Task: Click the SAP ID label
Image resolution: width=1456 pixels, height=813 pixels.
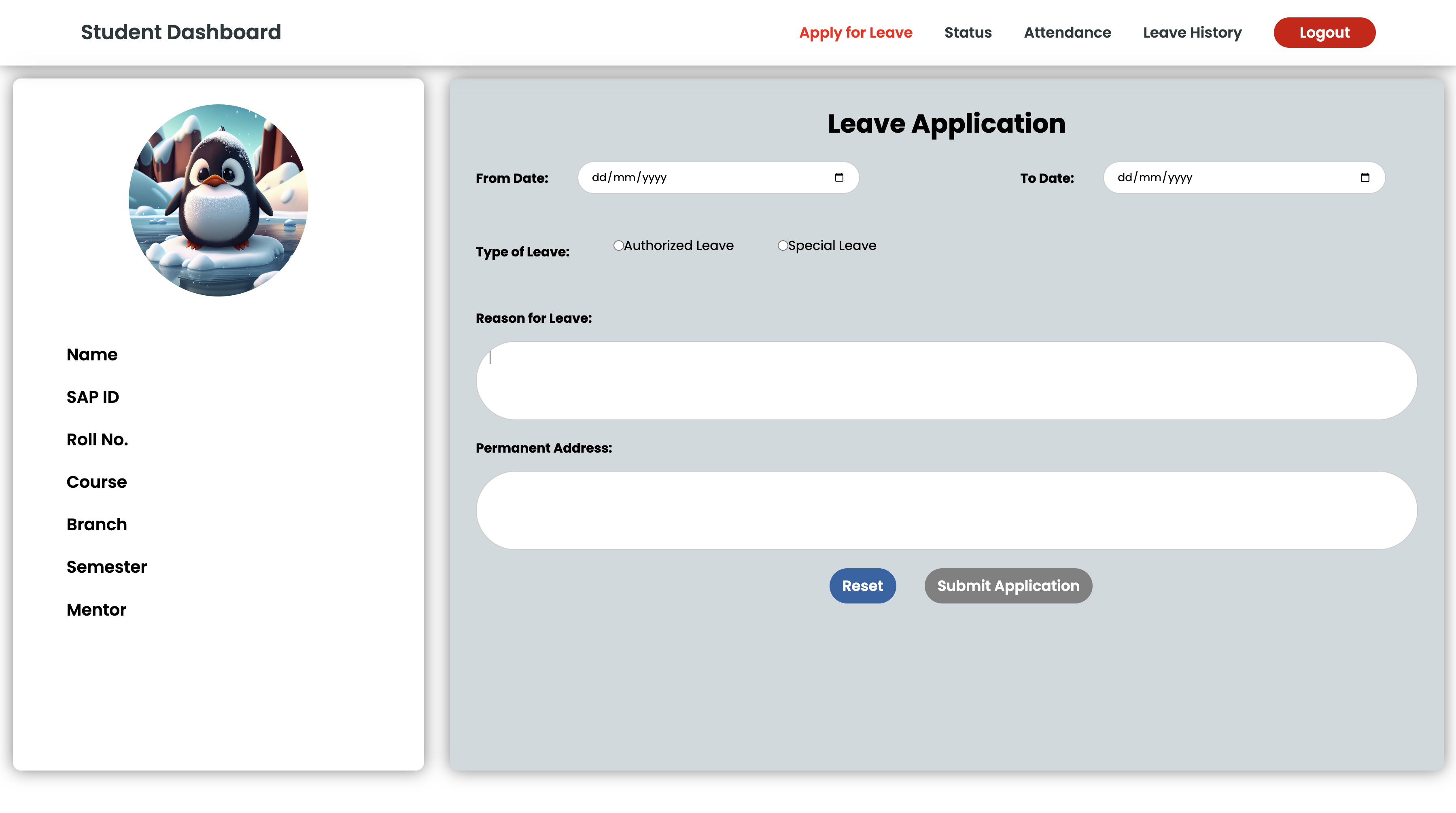Action: coord(93,396)
